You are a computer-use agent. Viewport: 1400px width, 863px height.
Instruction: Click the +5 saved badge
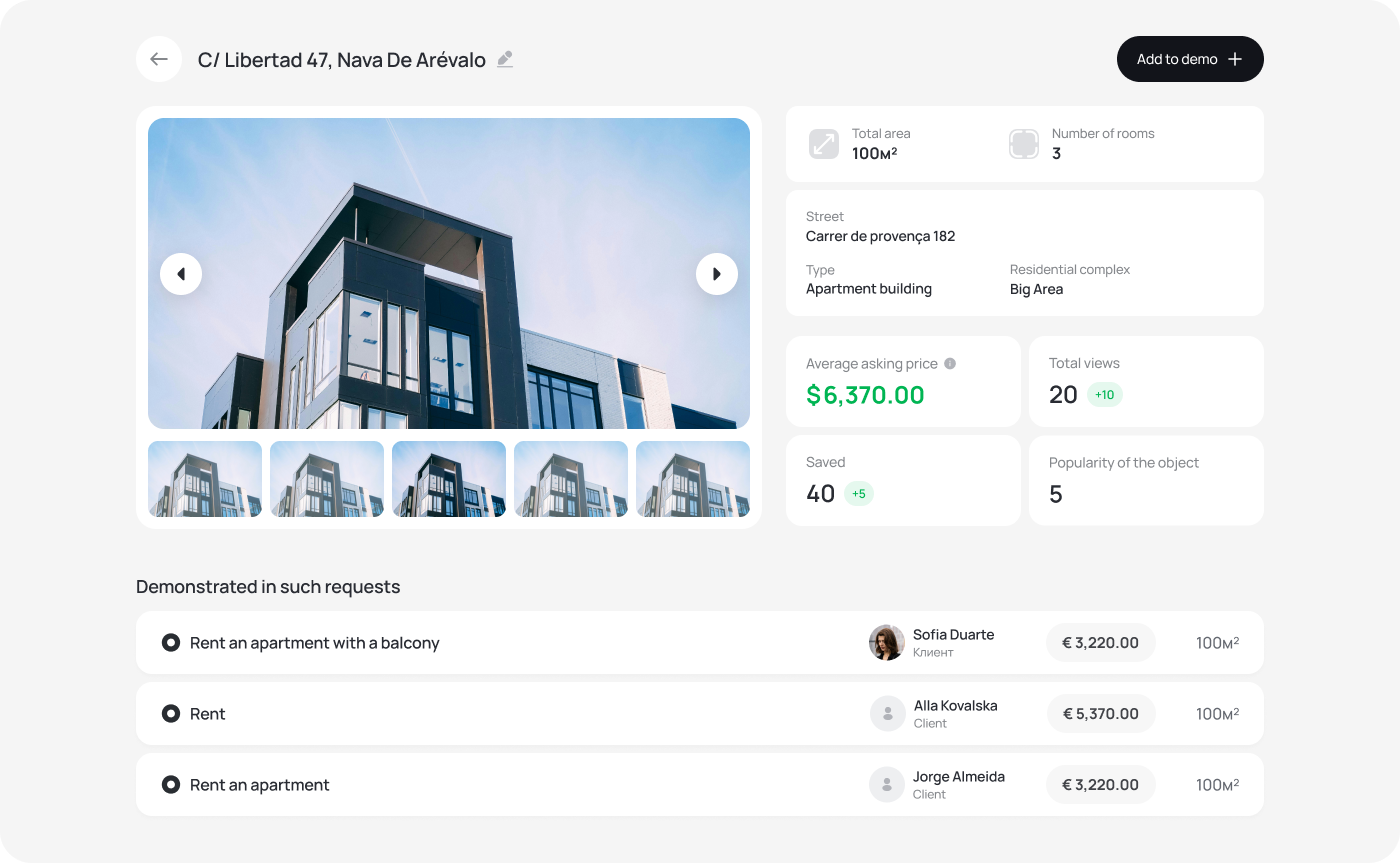coord(859,494)
